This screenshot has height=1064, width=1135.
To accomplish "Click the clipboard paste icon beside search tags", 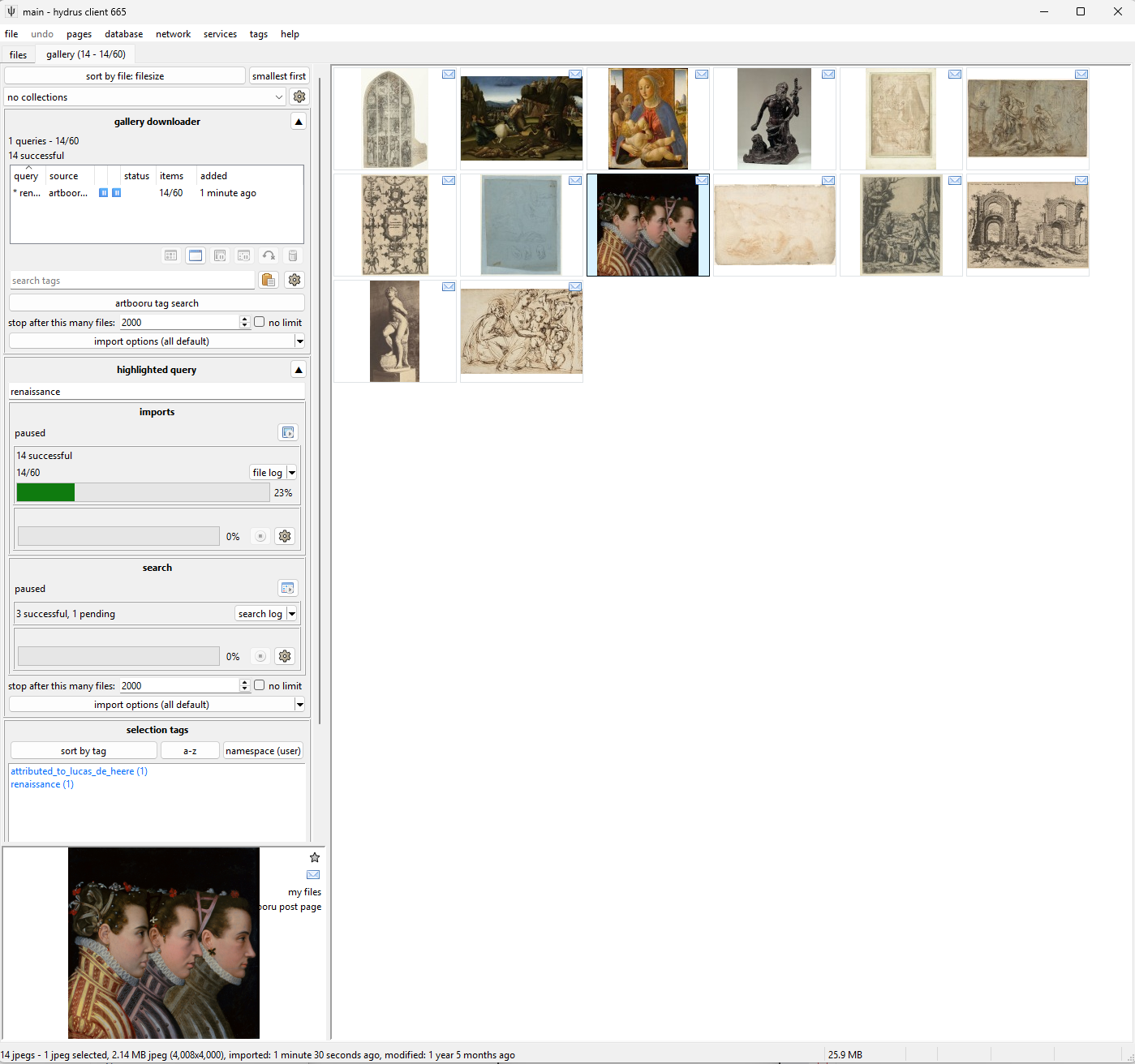I will [x=268, y=280].
